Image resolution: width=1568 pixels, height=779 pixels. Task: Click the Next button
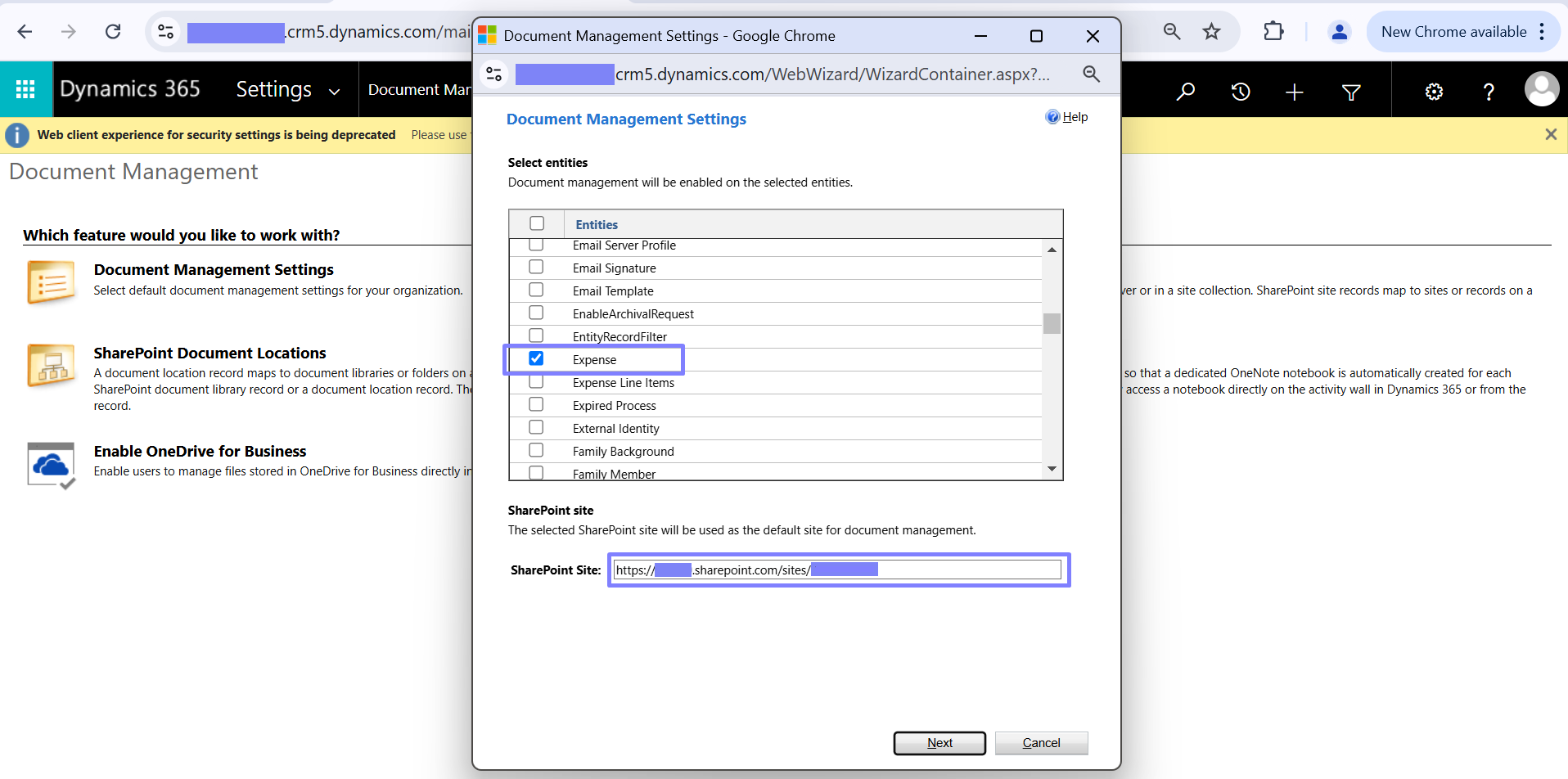click(939, 743)
